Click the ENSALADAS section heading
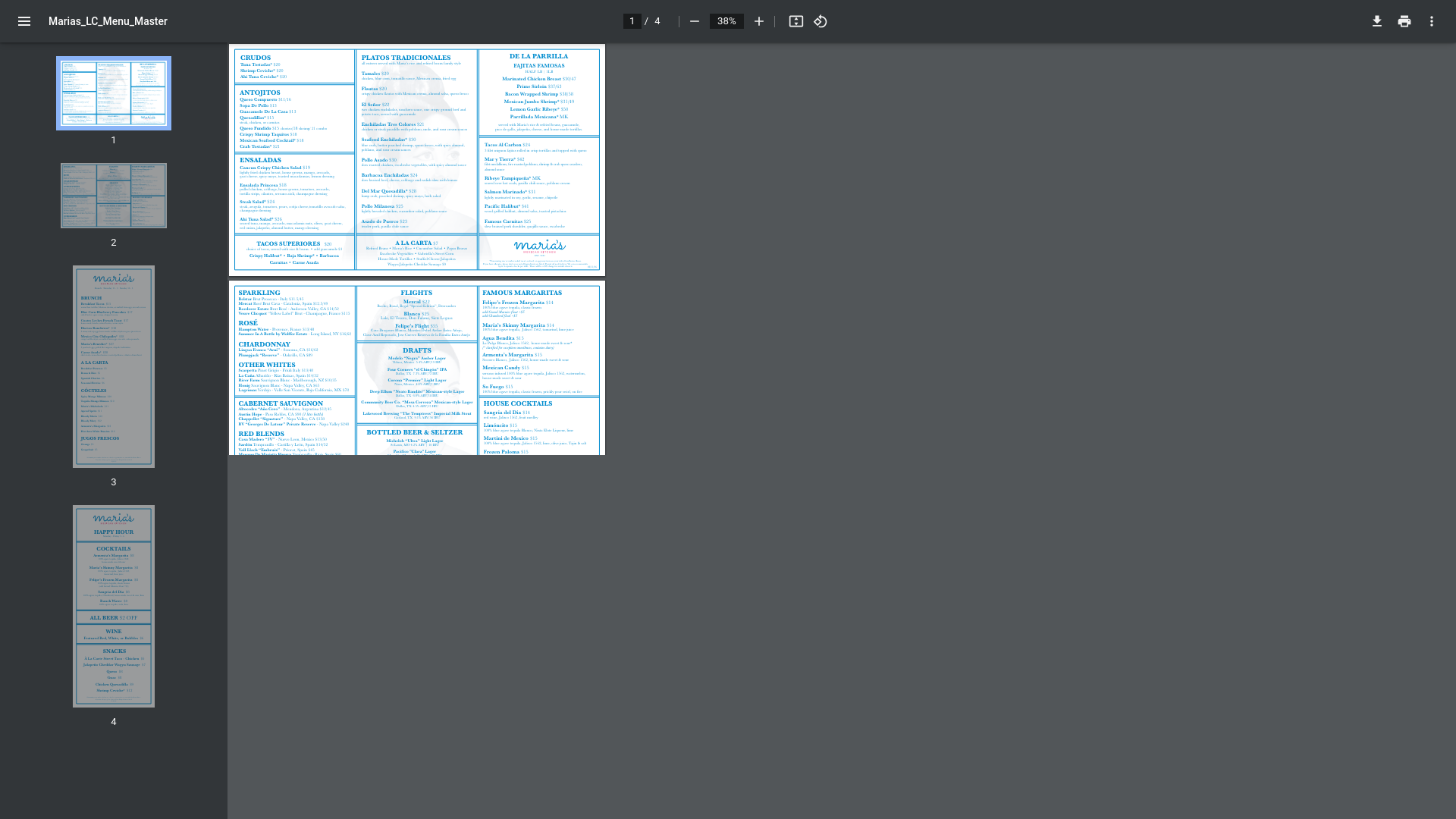This screenshot has width=1456, height=819. click(x=260, y=160)
